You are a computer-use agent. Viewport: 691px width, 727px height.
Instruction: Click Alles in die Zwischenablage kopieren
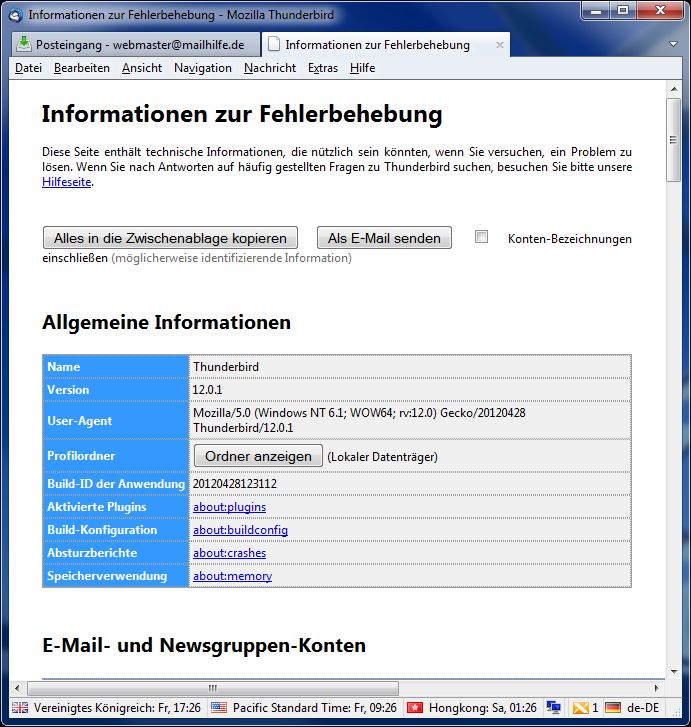170,238
